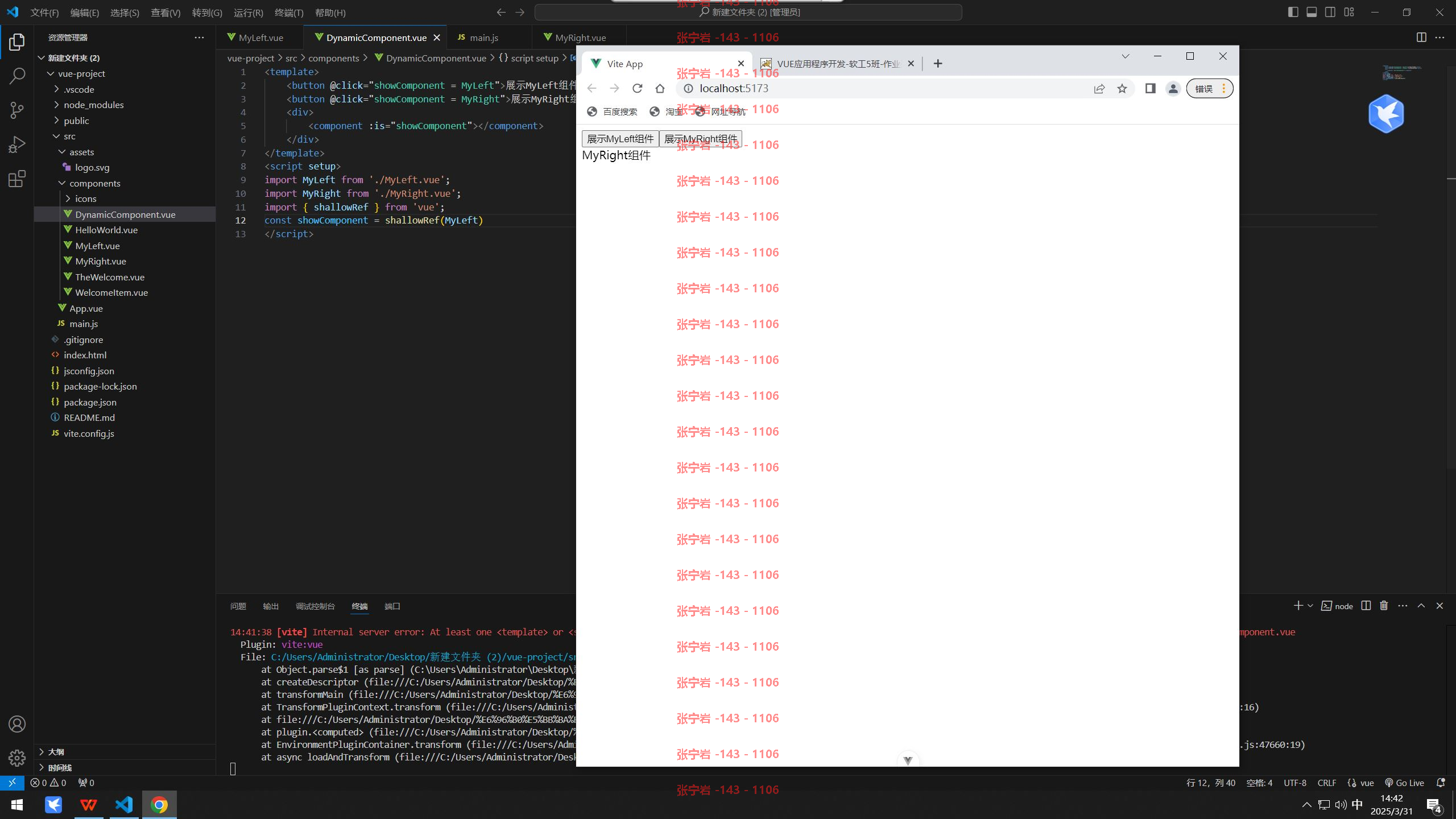
Task: Open the 文件(F) menu
Action: [44, 13]
